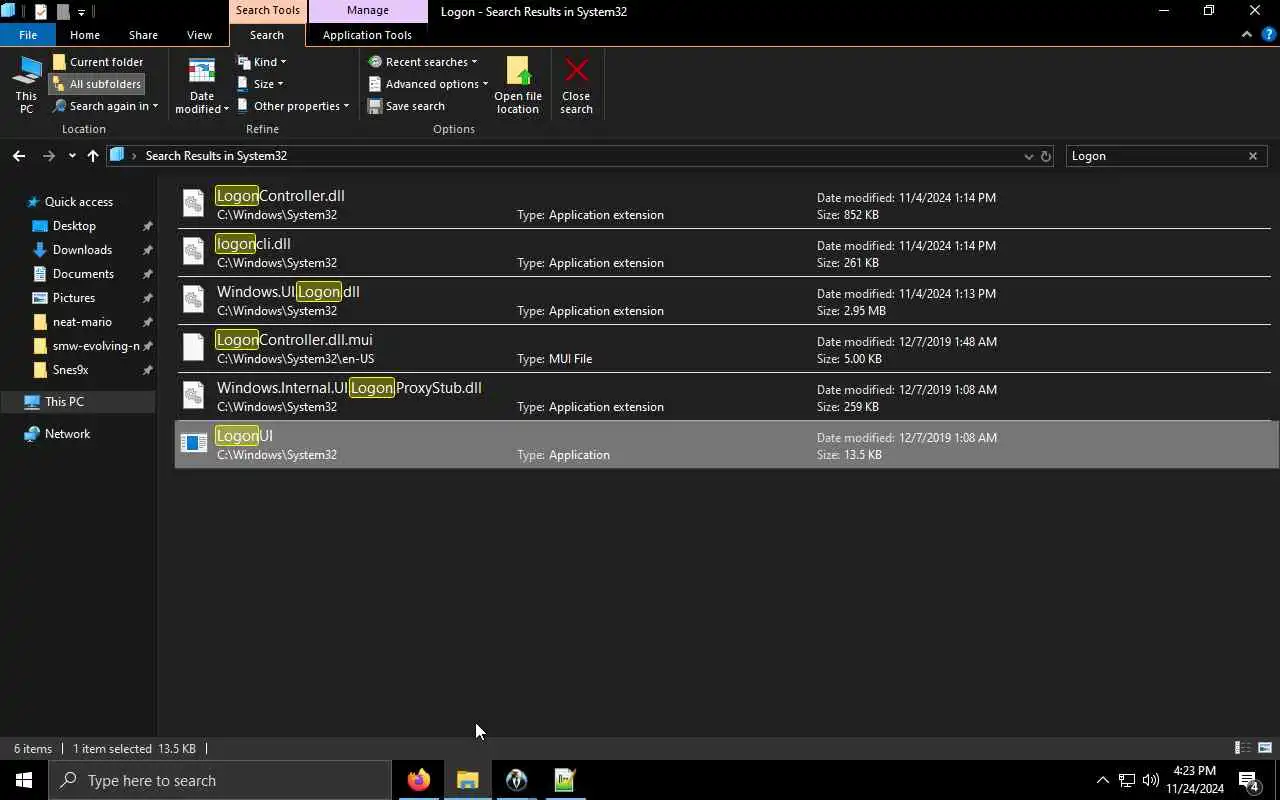Switch to large icons view layout
The height and width of the screenshot is (800, 1280).
pyautogui.click(x=1265, y=748)
